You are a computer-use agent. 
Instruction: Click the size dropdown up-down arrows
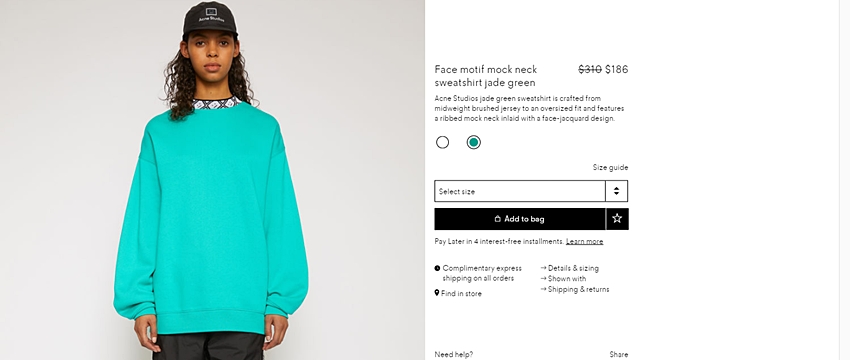(x=616, y=191)
